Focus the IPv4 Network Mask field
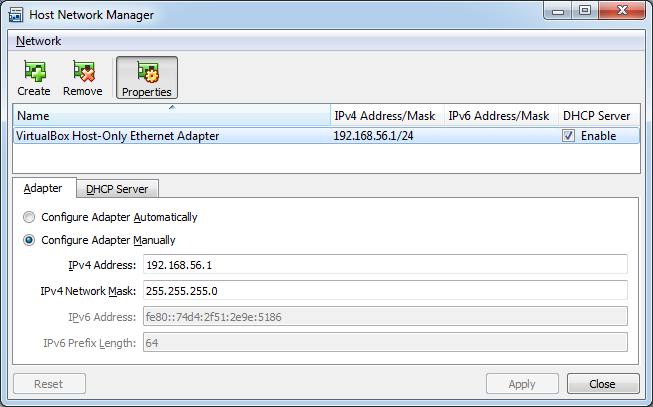The image size is (653, 407). click(x=385, y=290)
